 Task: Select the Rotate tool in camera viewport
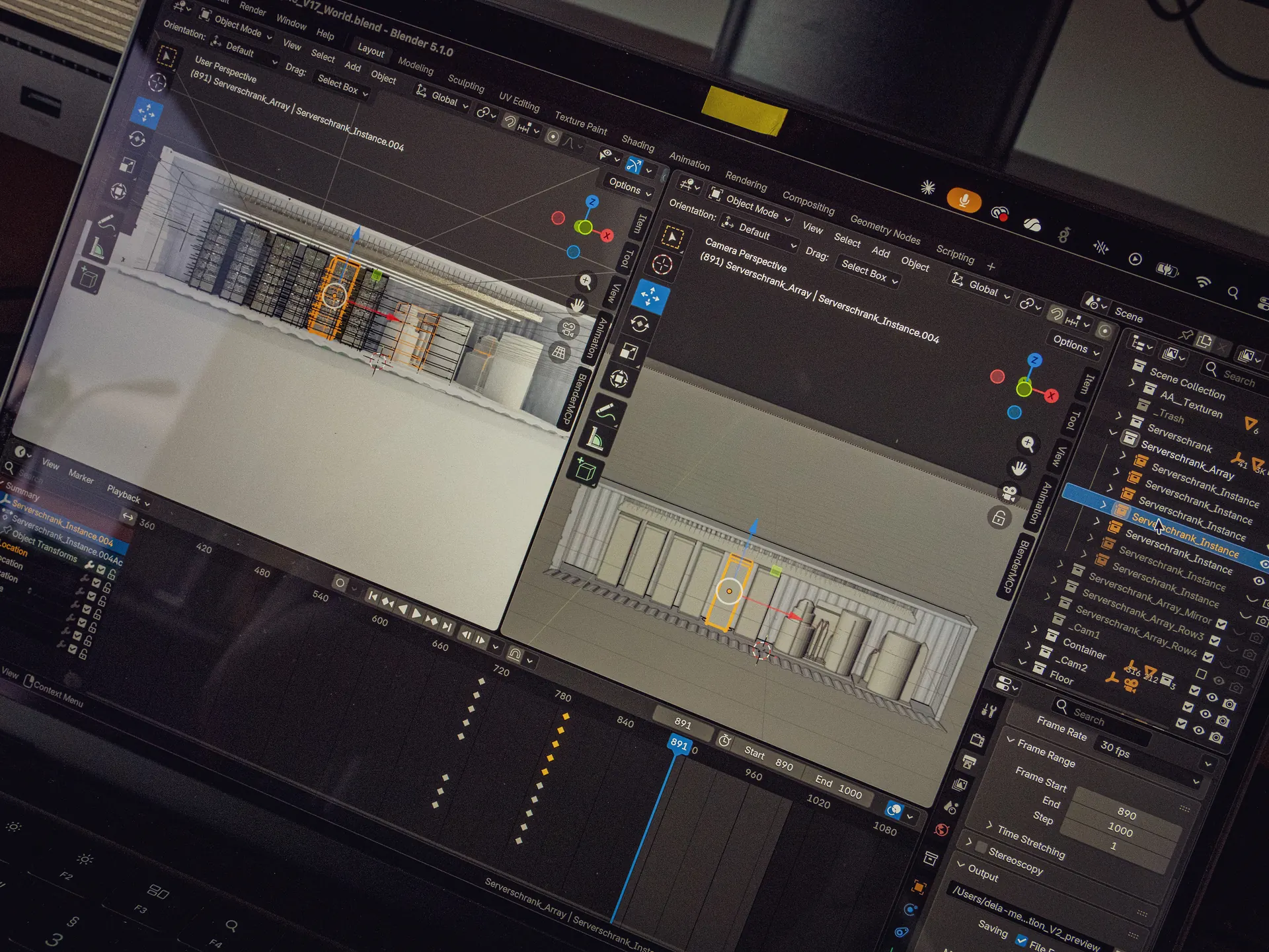pos(640,324)
